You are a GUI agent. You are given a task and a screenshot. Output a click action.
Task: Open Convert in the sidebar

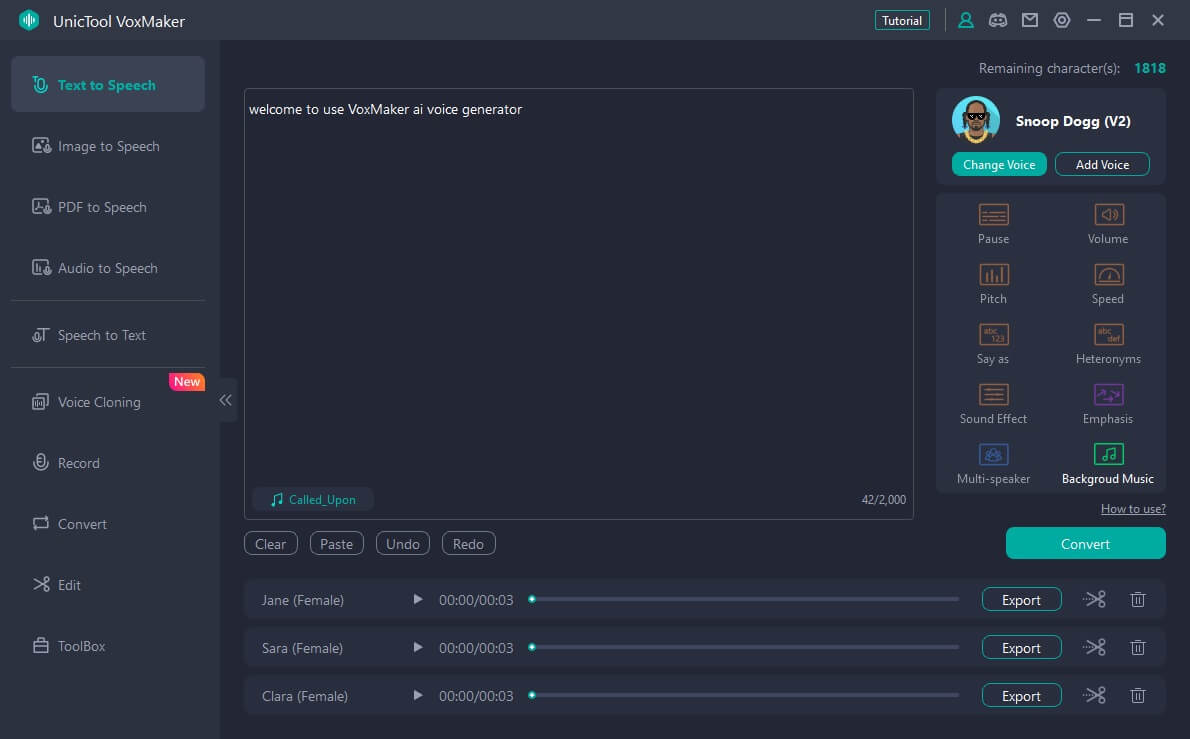(x=108, y=524)
